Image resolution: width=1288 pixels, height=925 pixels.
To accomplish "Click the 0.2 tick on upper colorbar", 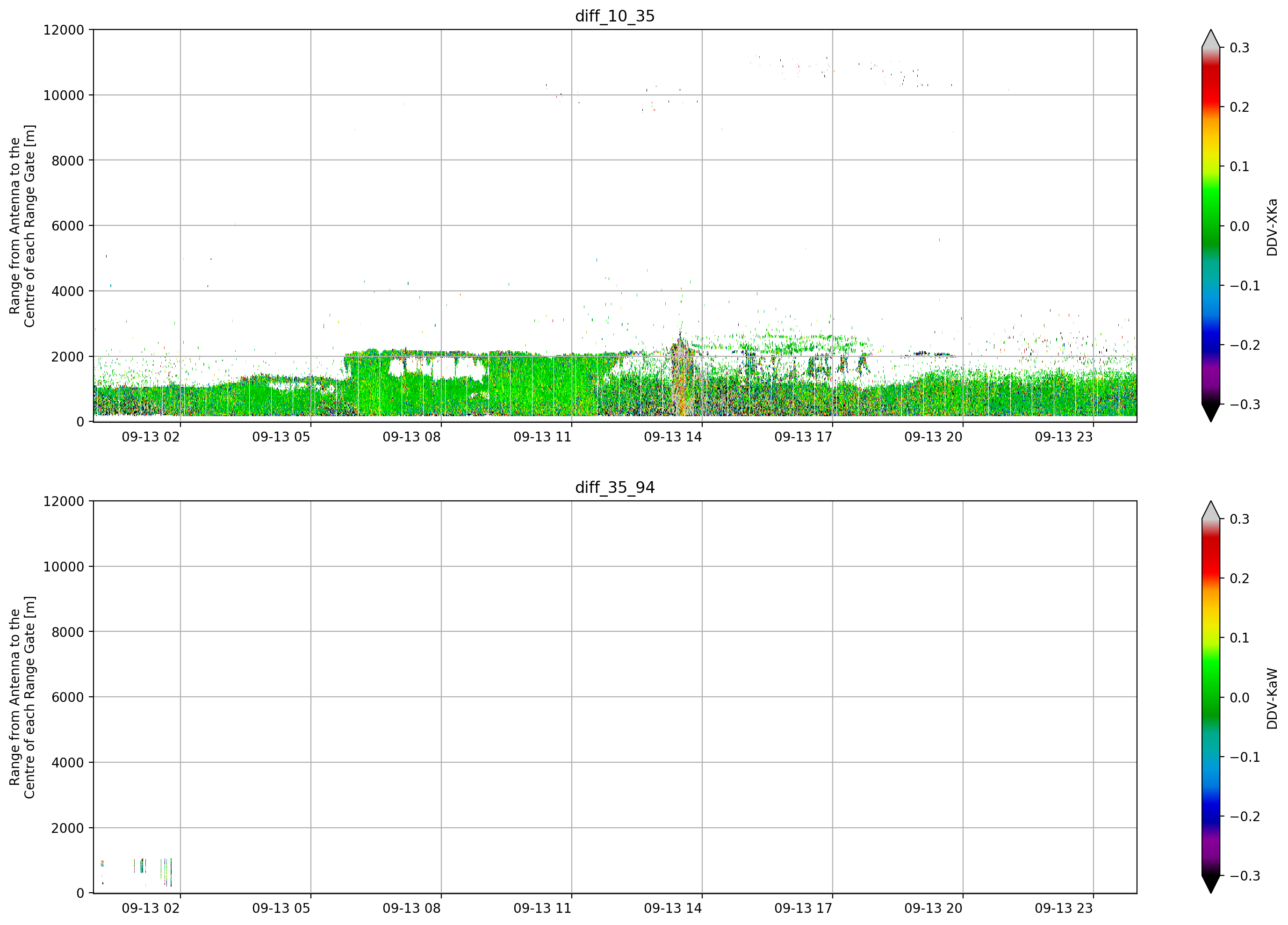I will [1239, 107].
